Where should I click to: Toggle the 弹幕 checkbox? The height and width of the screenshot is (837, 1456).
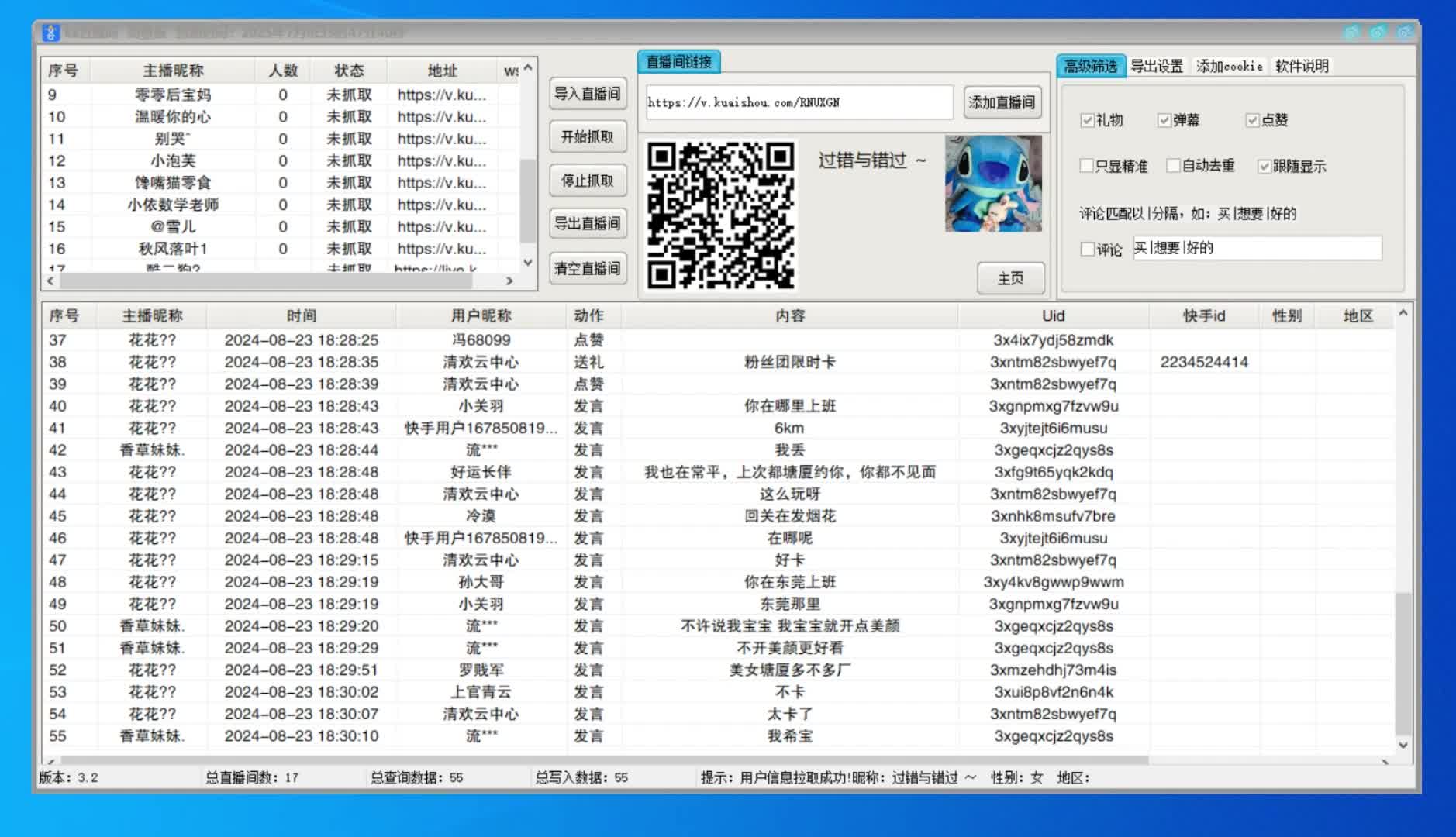pos(1164,120)
